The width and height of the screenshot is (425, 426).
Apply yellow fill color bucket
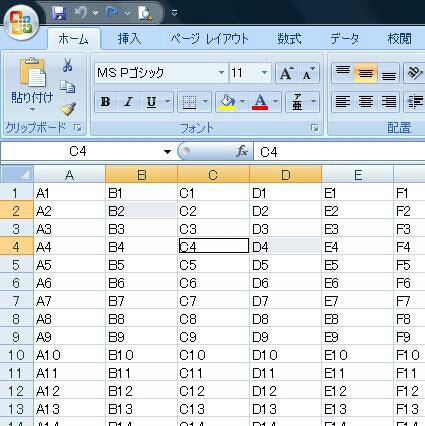(227, 102)
